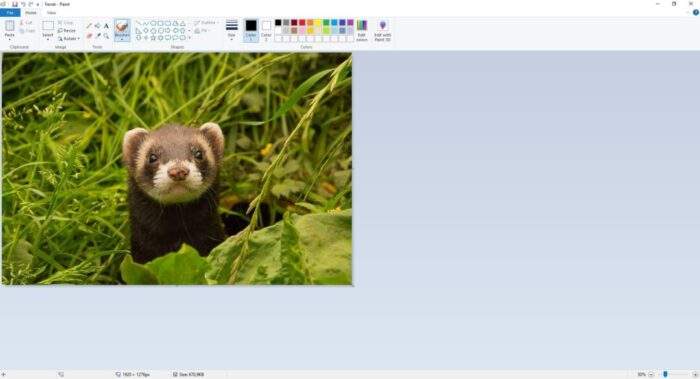This screenshot has height=379, width=700.
Task: Open the line Size dropdown
Action: pos(231,30)
